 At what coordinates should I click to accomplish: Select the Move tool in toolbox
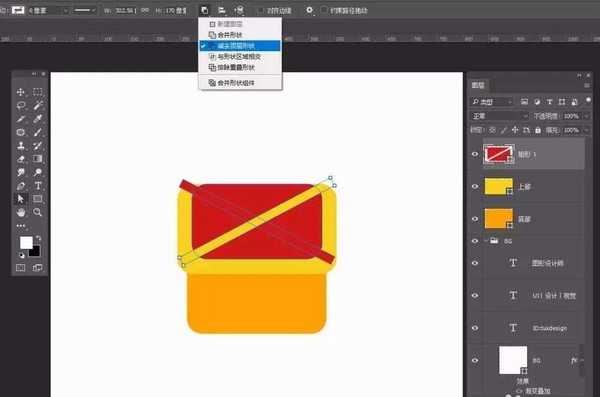pyautogui.click(x=21, y=92)
